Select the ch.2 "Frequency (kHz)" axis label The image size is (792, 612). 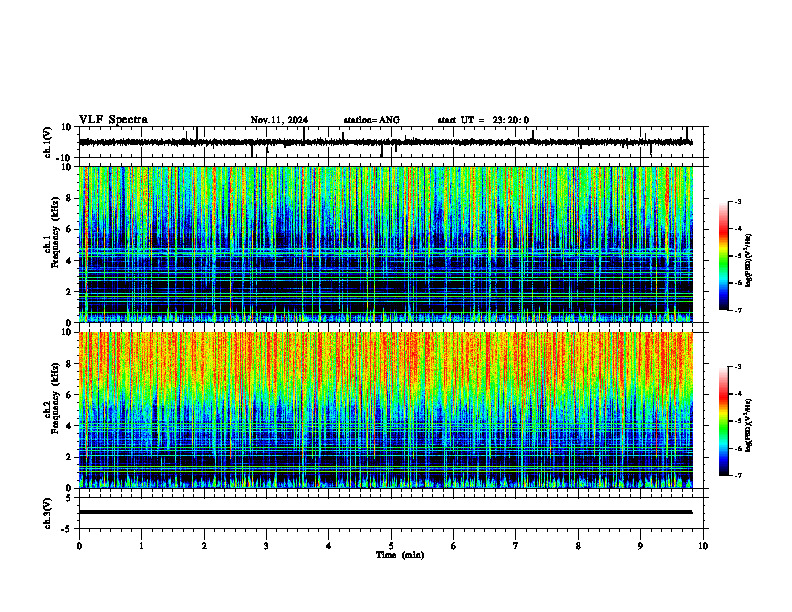tap(56, 398)
